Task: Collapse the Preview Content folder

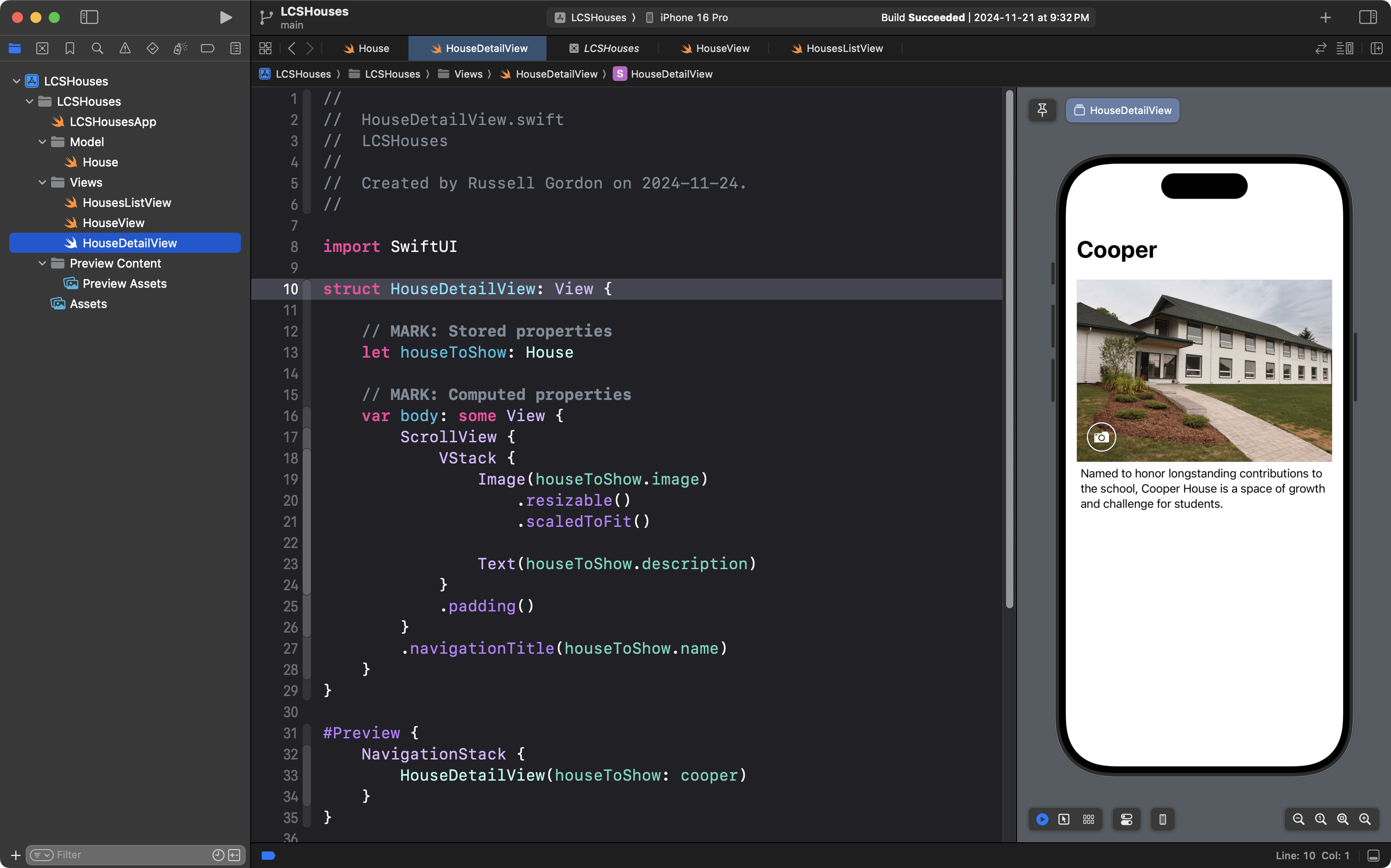Action: pyautogui.click(x=42, y=263)
